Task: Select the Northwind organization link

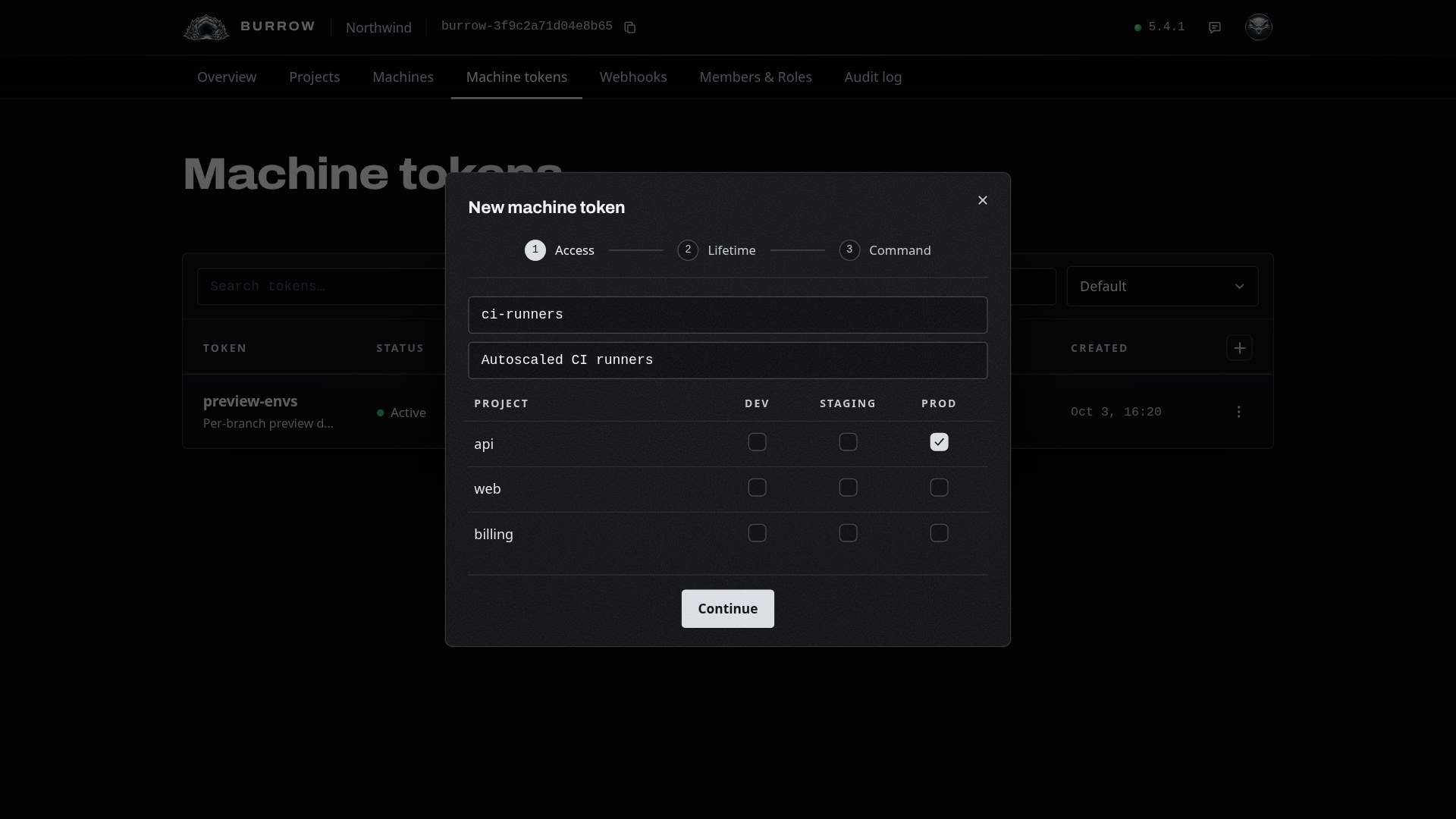Action: [378, 27]
